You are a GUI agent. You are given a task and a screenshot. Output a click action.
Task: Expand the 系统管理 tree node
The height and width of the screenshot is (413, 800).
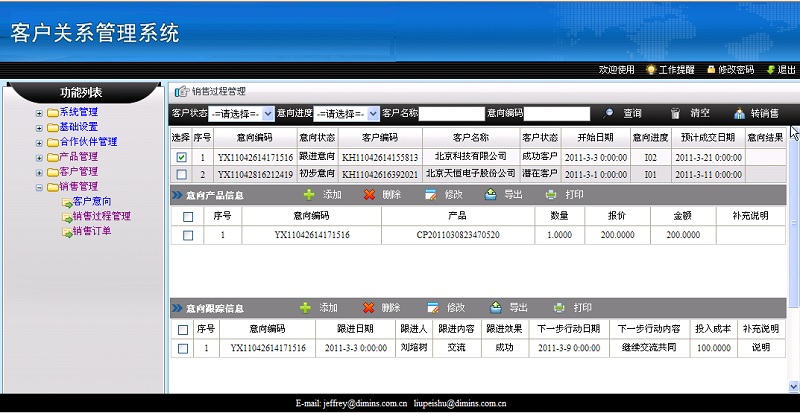(40, 112)
